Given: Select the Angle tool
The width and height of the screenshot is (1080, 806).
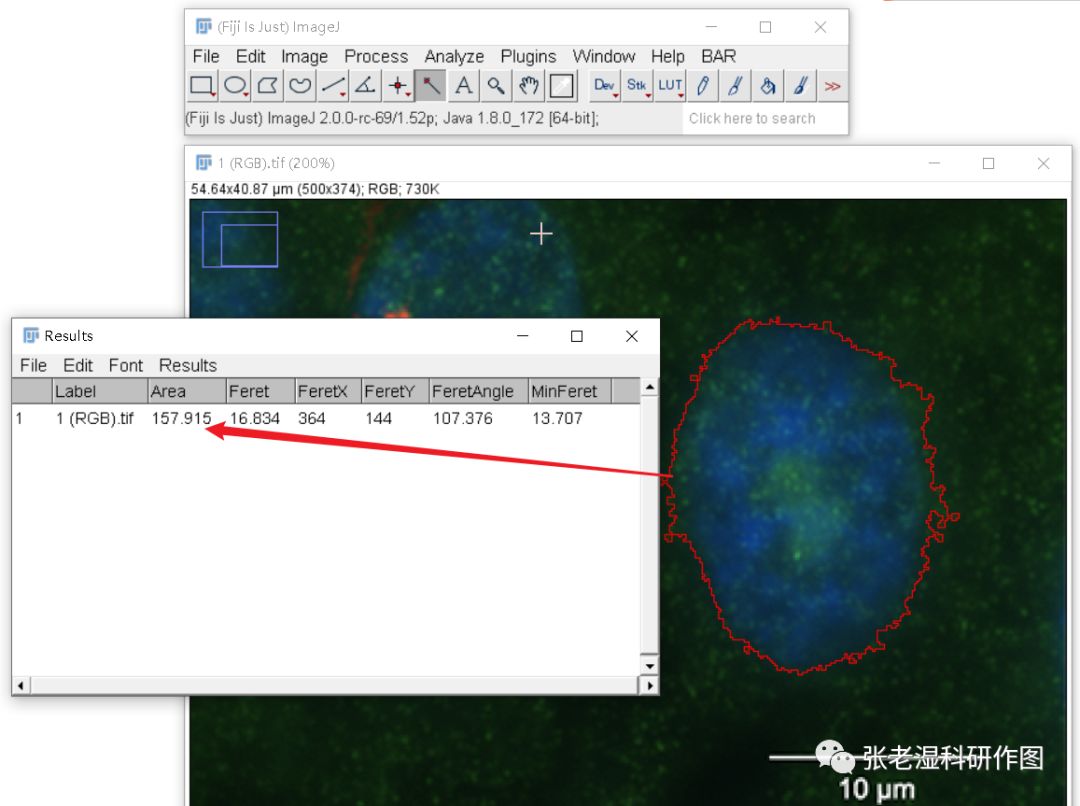Looking at the screenshot, I should point(365,86).
